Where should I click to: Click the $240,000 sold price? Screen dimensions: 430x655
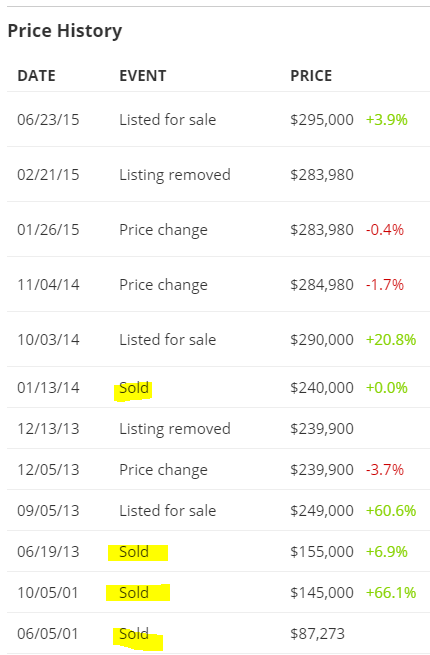pos(322,388)
